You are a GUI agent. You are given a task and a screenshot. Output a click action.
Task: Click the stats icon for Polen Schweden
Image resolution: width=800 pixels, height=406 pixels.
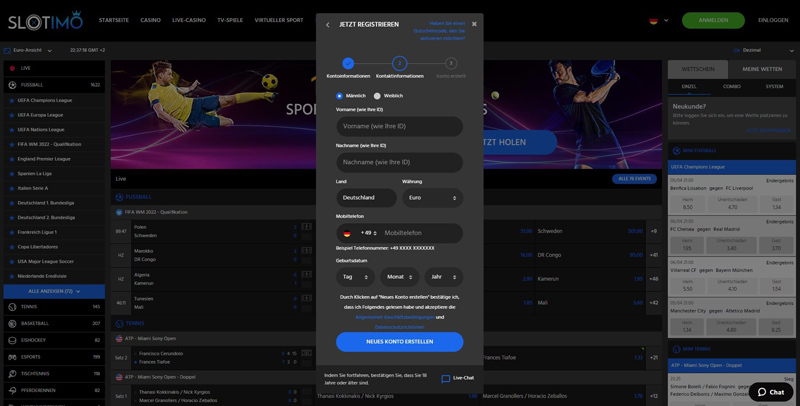pyautogui.click(x=306, y=226)
